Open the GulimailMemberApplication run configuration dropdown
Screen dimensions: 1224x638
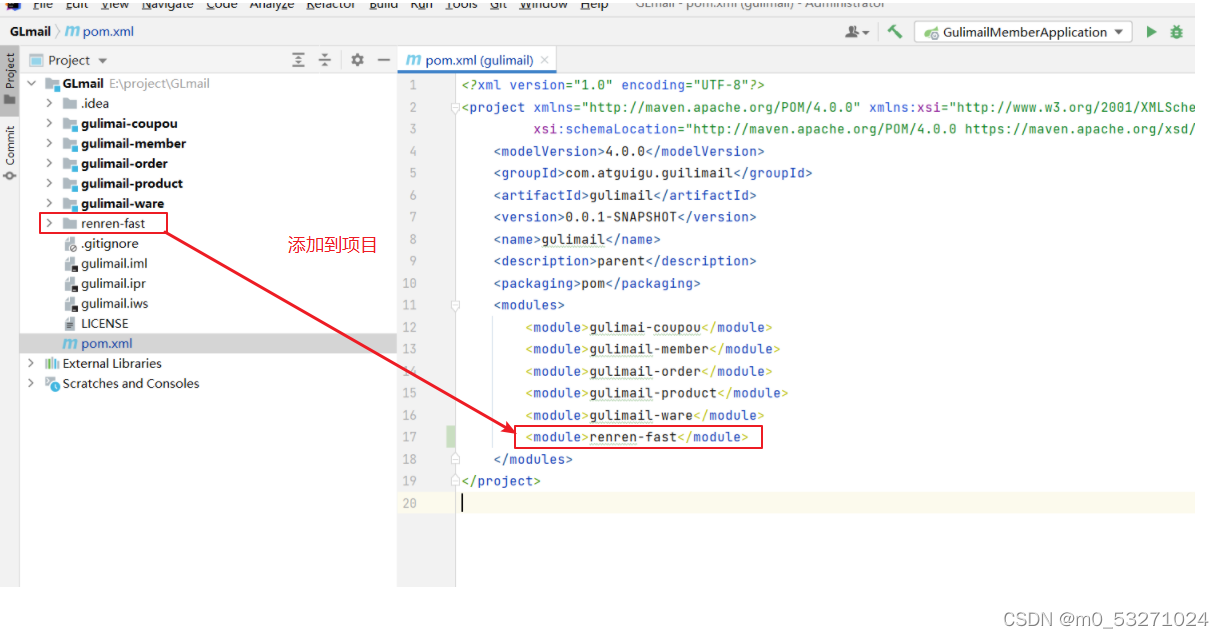(x=1024, y=32)
